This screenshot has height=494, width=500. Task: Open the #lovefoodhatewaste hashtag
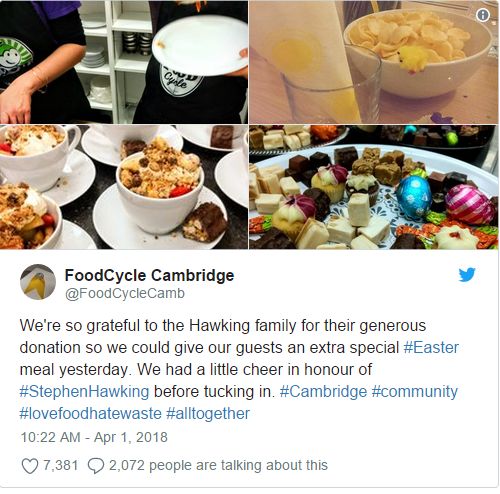91,413
